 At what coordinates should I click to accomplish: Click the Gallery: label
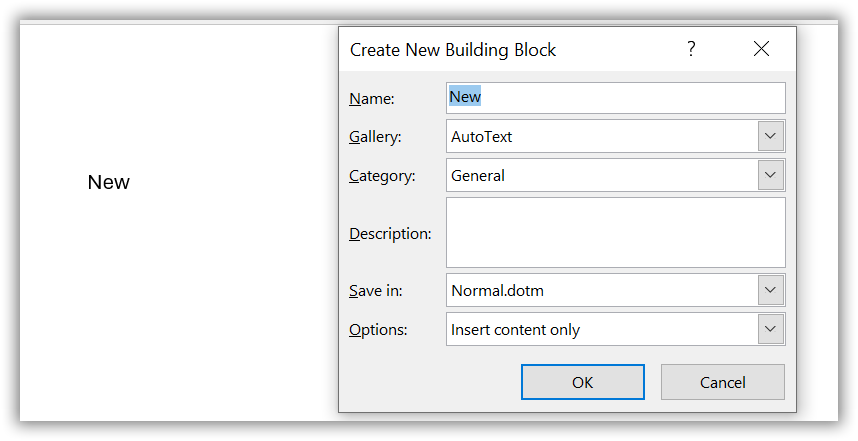[375, 137]
